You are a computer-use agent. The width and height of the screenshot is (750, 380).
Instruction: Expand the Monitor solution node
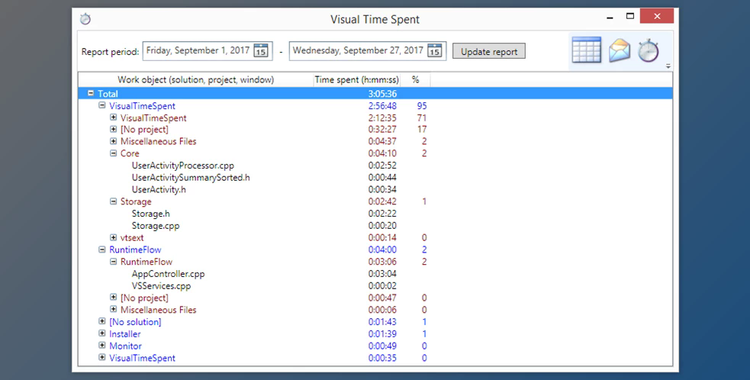click(102, 346)
